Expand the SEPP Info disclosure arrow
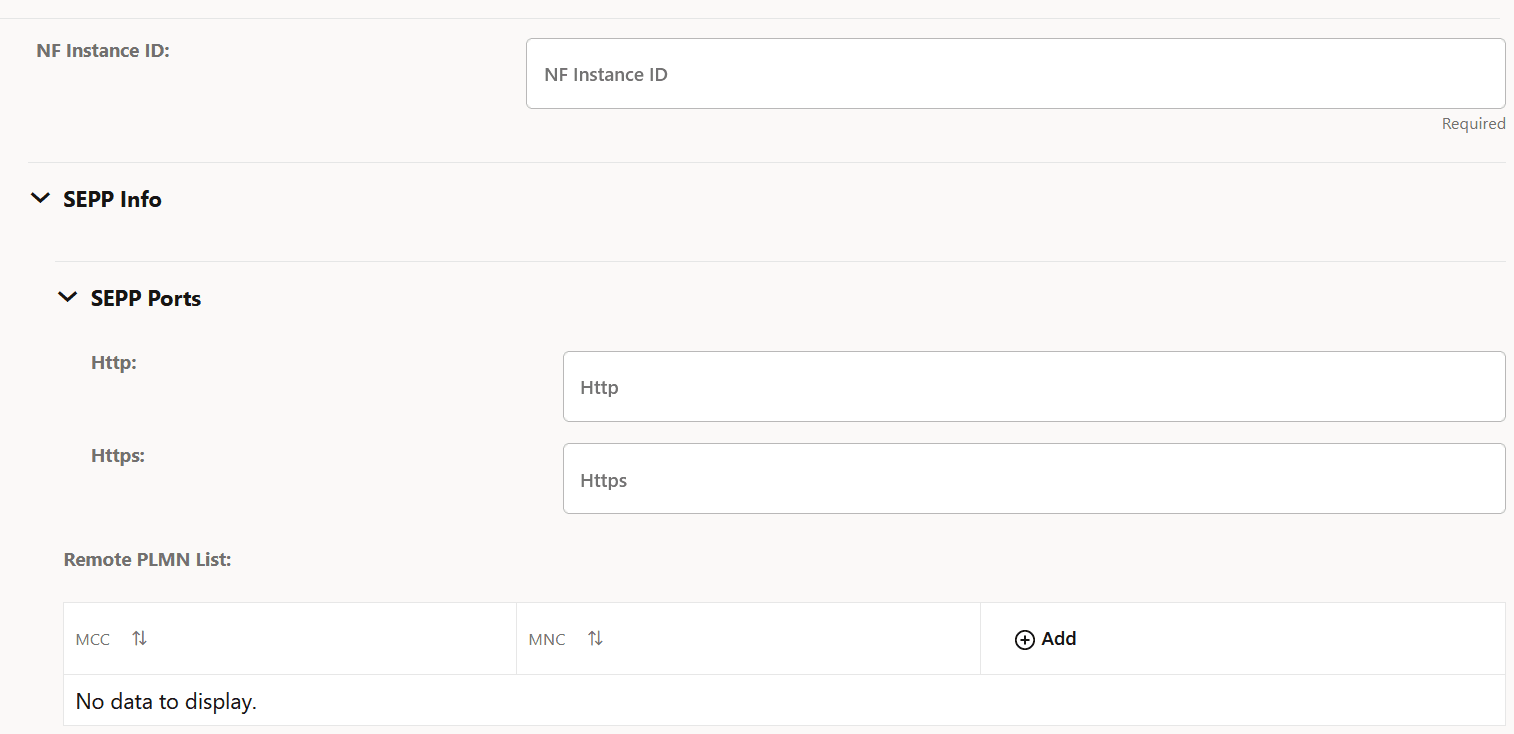1514x734 pixels. point(40,197)
